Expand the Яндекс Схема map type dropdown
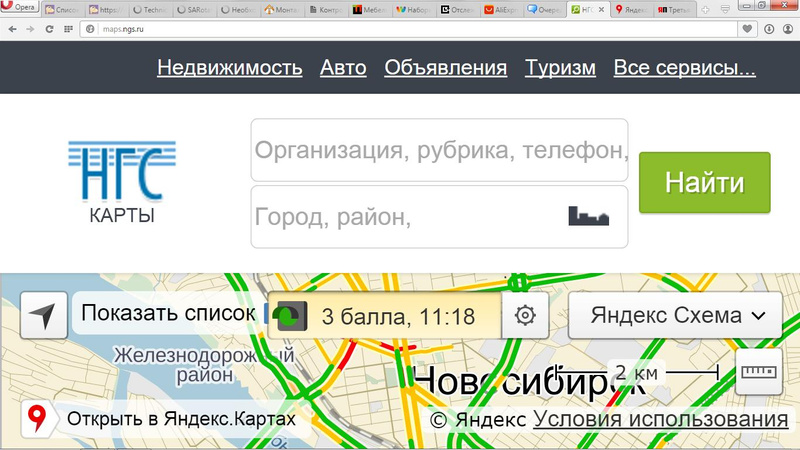Viewport: 800px width, 450px height. coord(678,316)
